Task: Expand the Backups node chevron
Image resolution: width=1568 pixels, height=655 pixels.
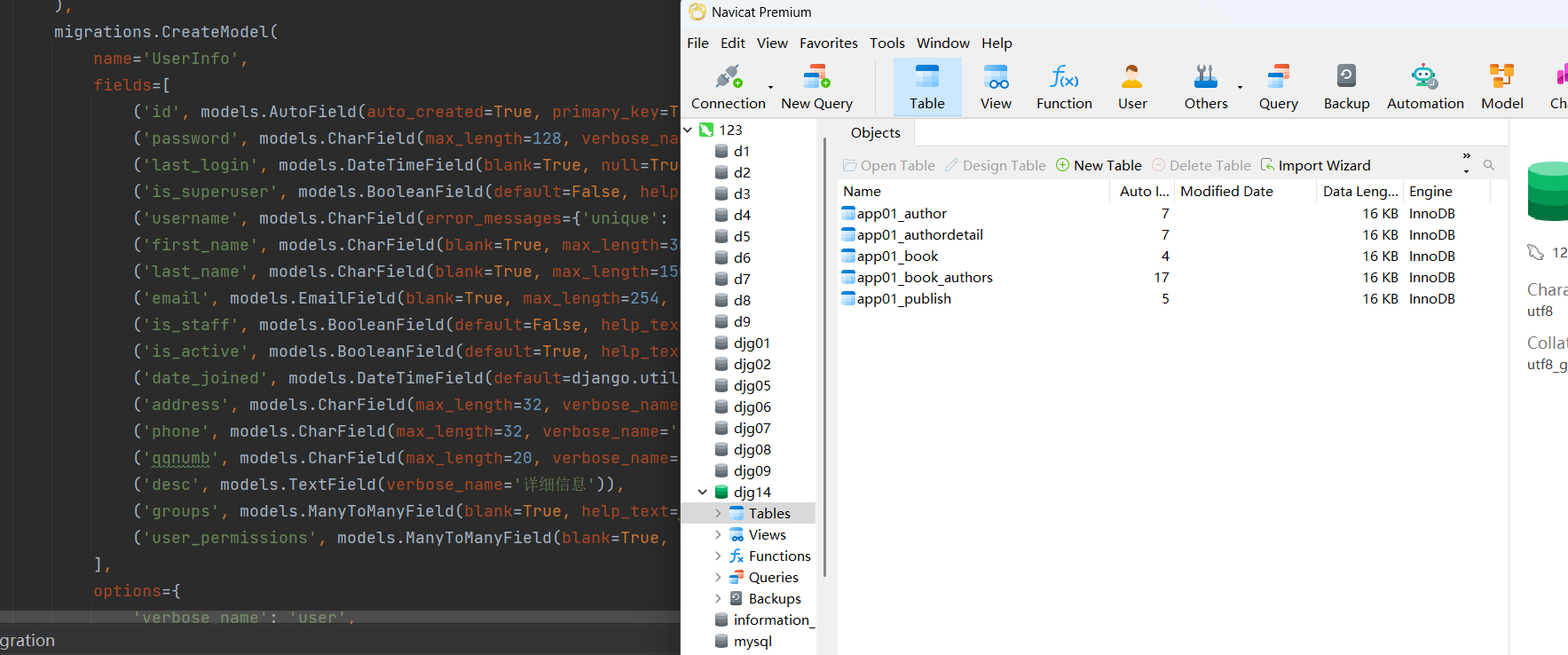Action: [x=718, y=598]
